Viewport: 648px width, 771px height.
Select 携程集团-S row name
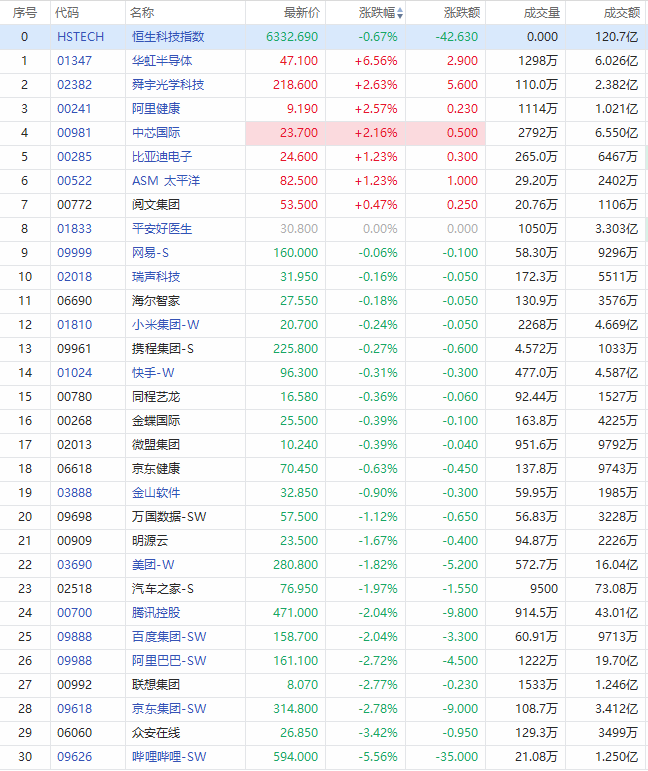(163, 349)
